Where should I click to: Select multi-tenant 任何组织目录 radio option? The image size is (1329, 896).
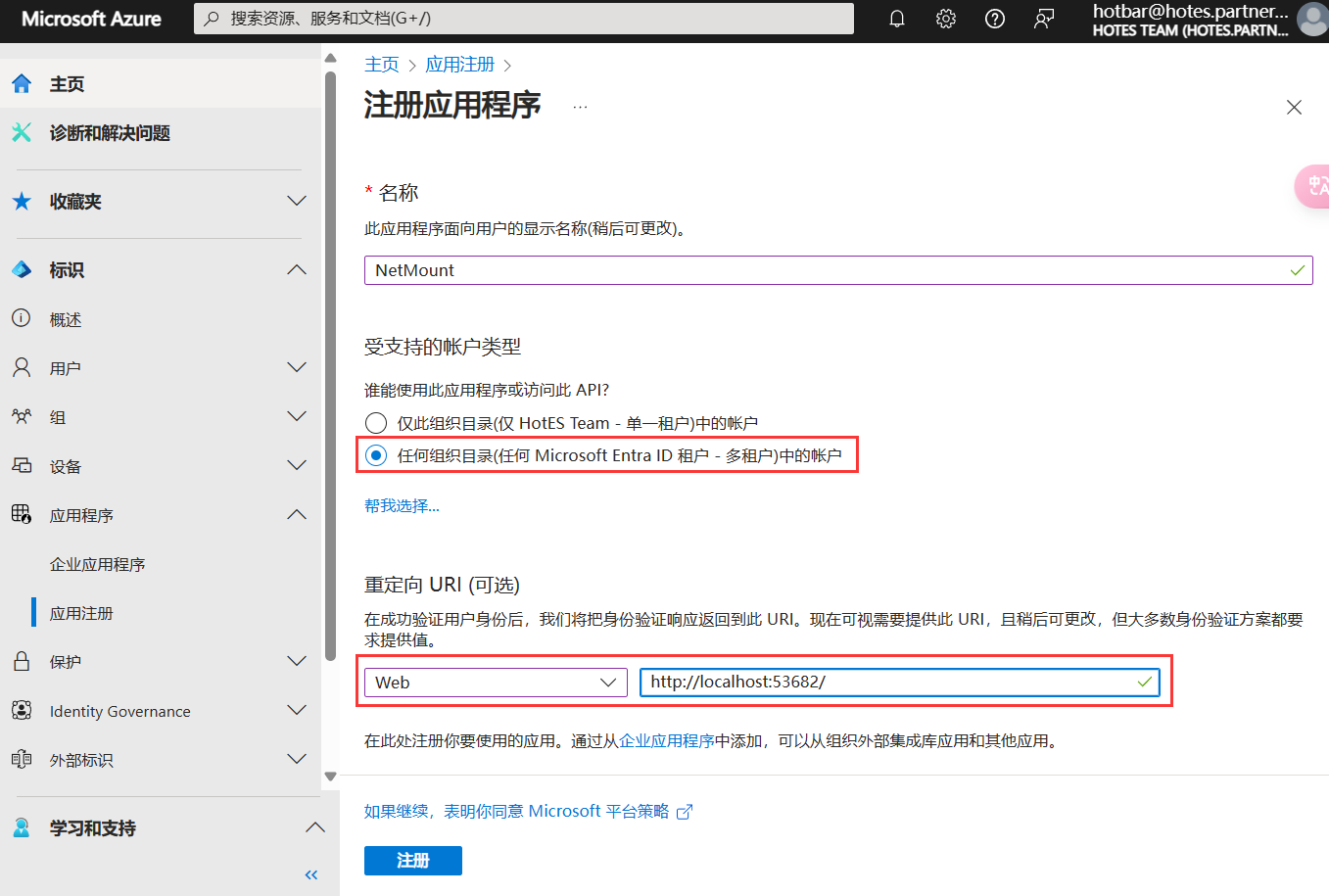click(376, 455)
